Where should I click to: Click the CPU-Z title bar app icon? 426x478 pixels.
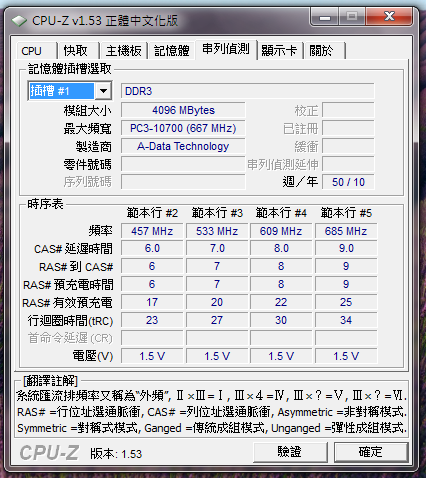pos(19,21)
